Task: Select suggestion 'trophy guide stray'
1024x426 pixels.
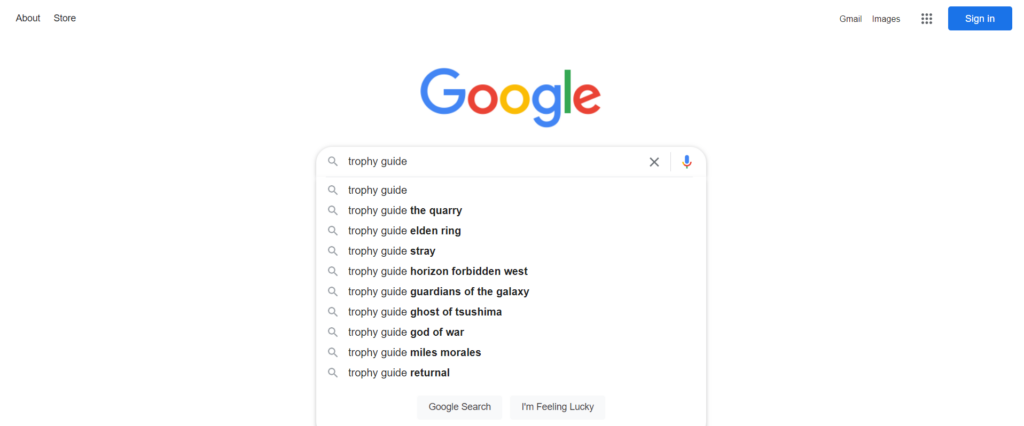Action: pos(391,251)
